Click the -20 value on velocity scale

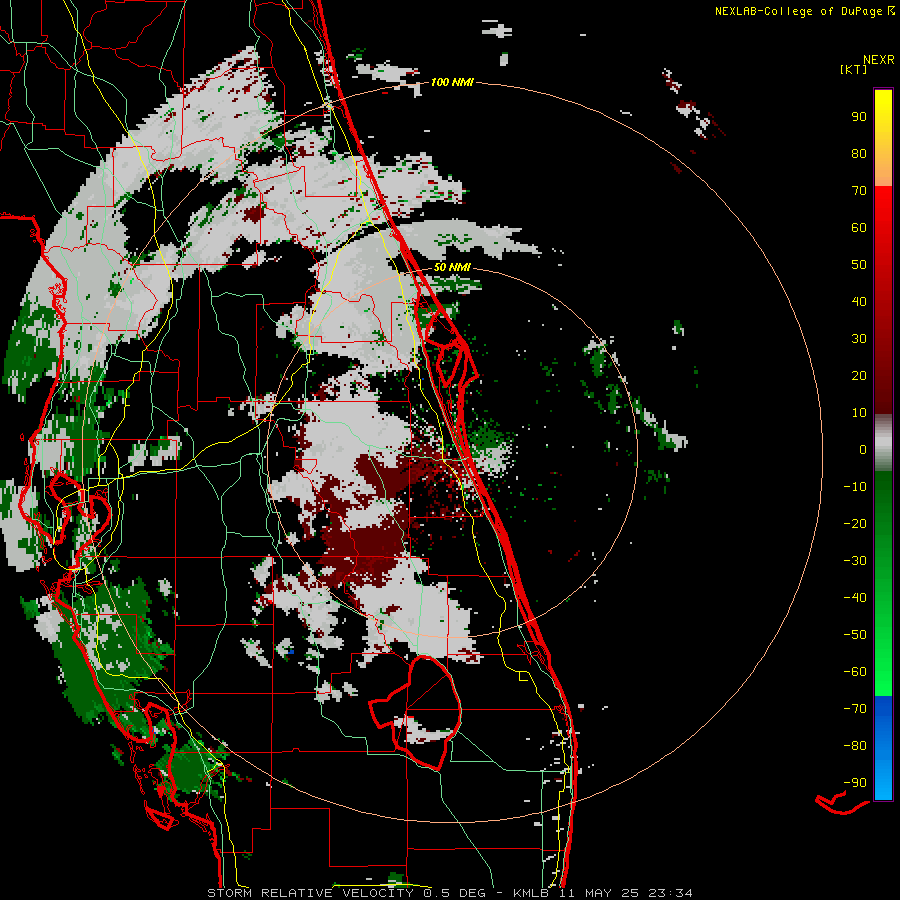(x=855, y=523)
